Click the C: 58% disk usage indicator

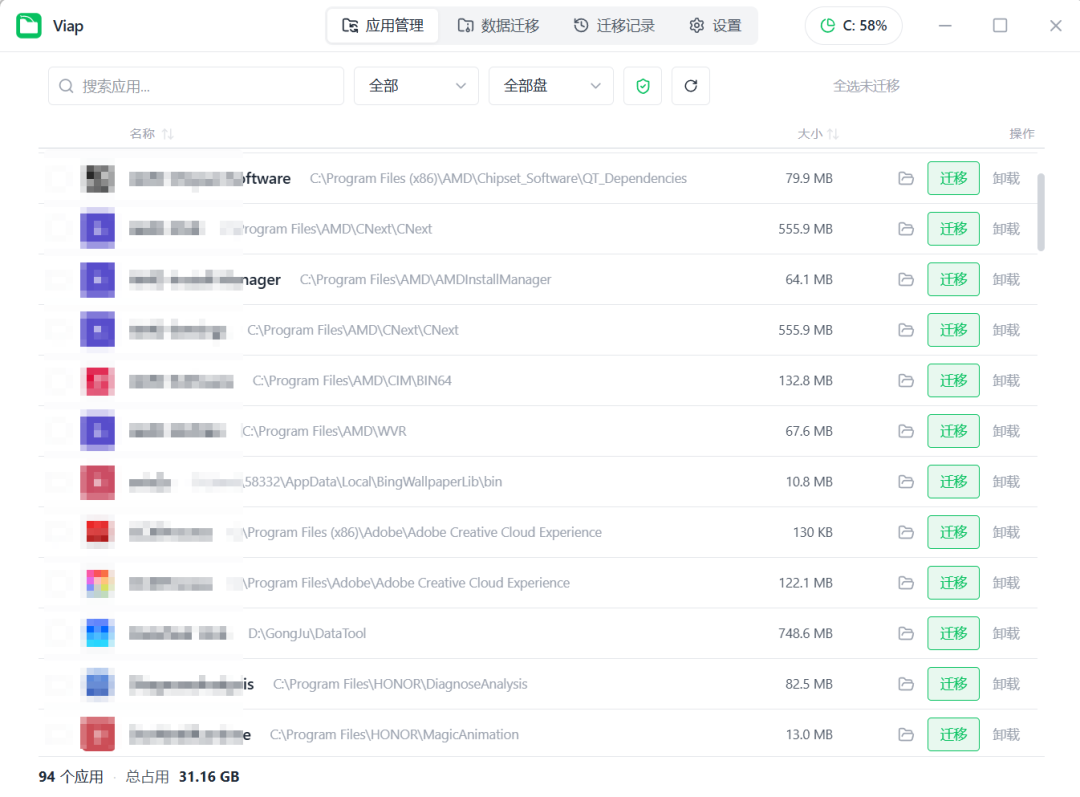pyautogui.click(x=853, y=26)
